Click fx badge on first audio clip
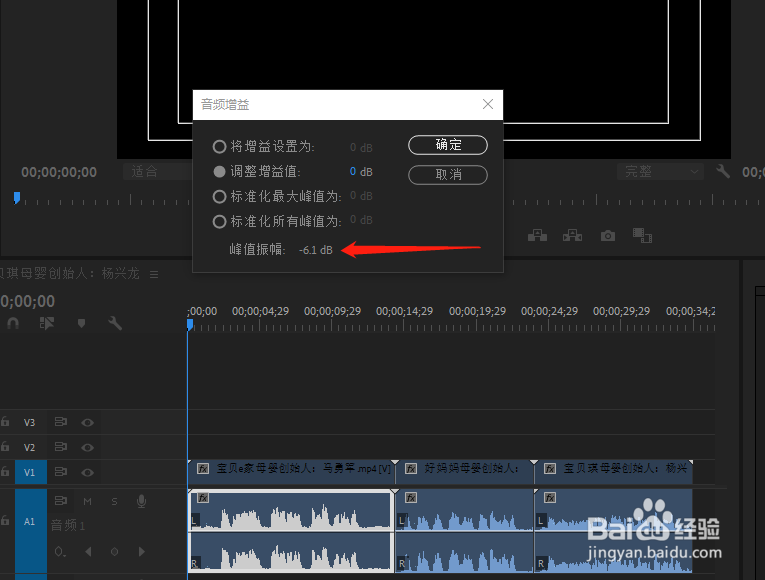Viewport: 765px width, 580px height. click(x=203, y=498)
